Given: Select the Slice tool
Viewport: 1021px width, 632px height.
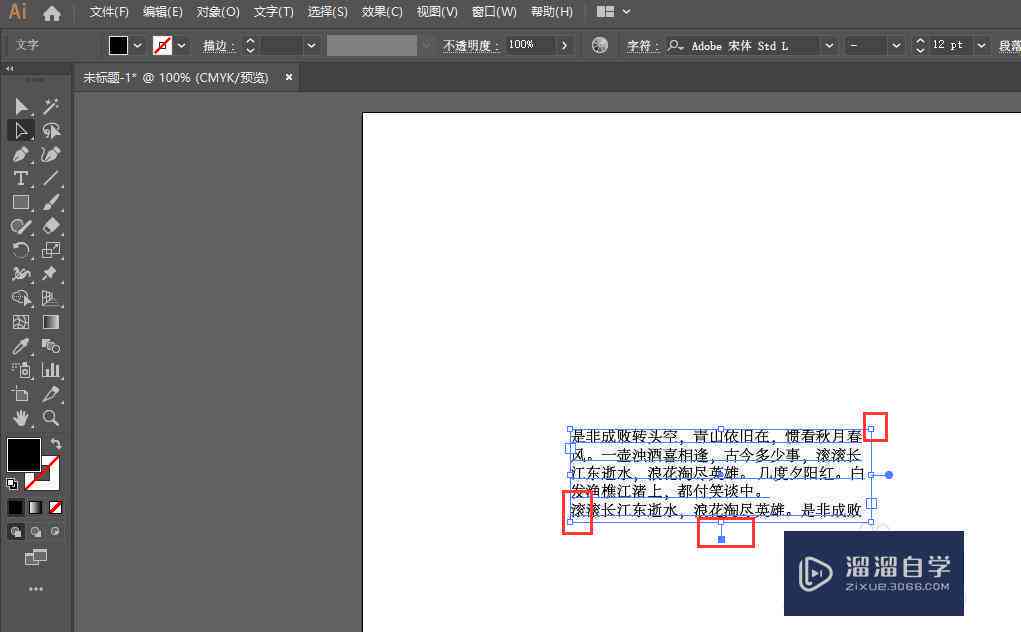Looking at the screenshot, I should (x=51, y=394).
